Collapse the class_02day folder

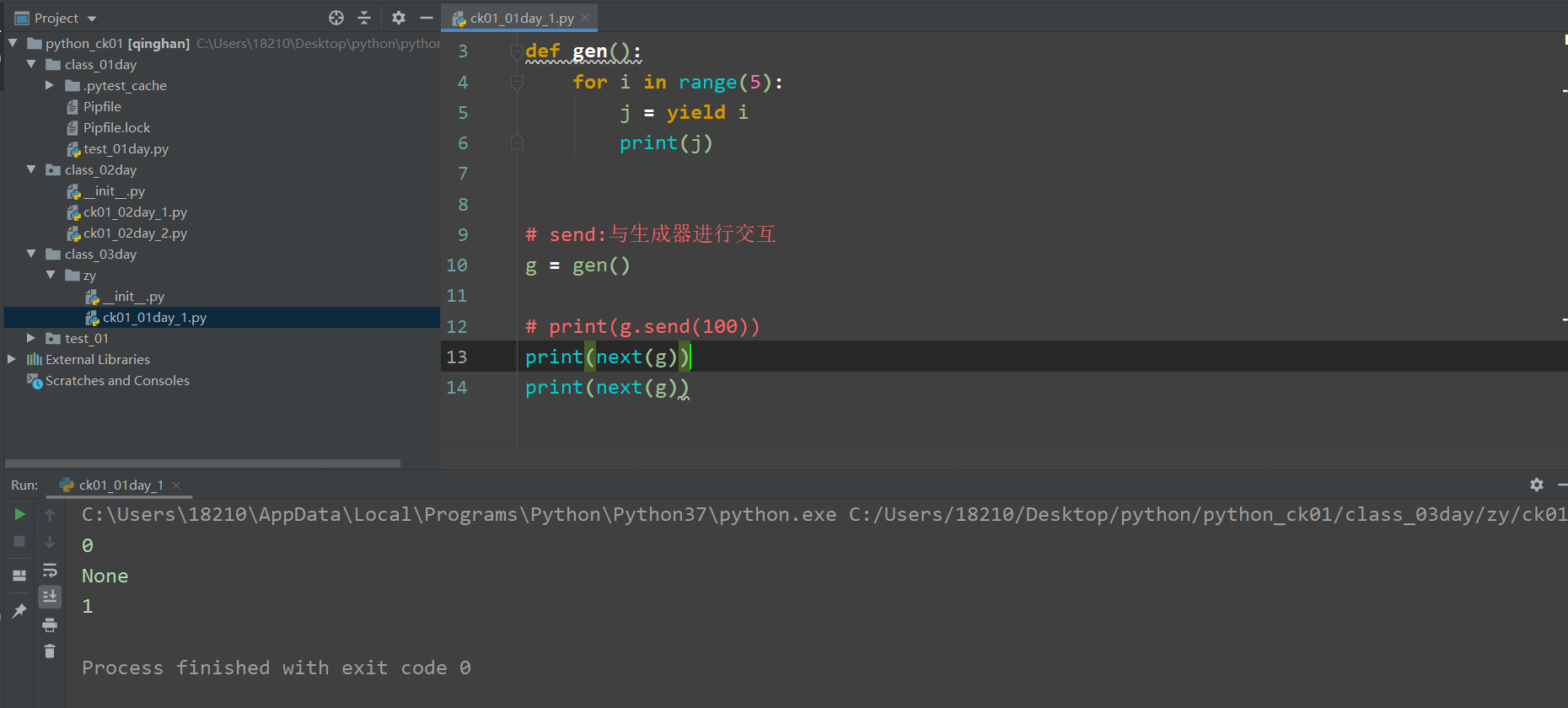click(x=31, y=169)
